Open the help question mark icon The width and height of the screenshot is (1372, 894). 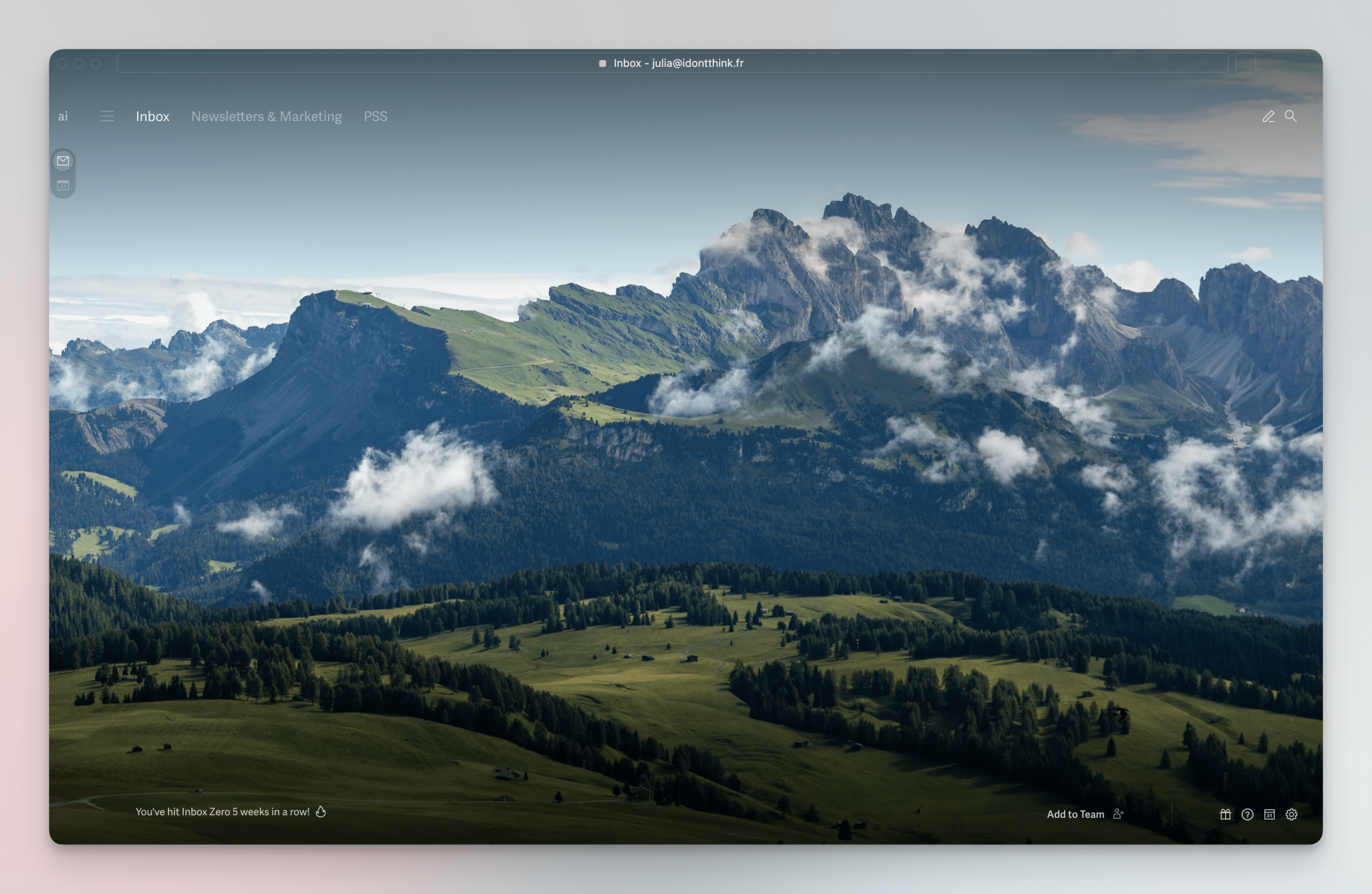[x=1247, y=814]
